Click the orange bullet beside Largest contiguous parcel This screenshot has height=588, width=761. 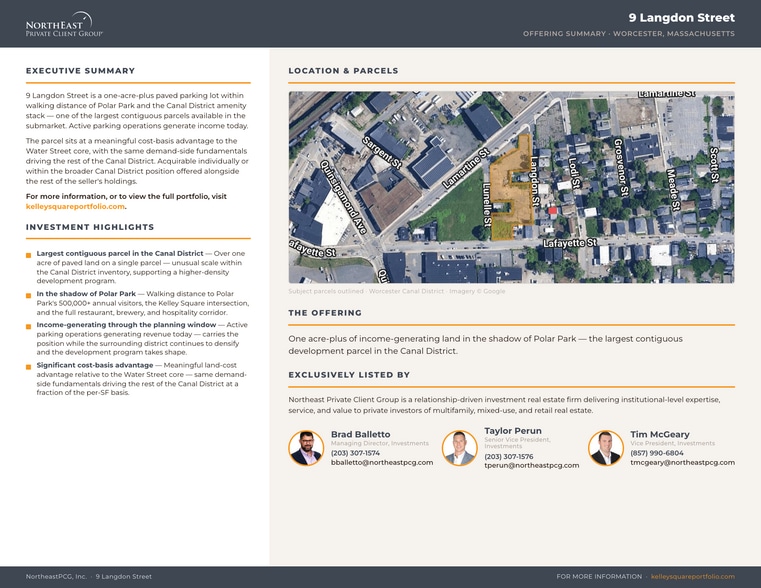(29, 255)
